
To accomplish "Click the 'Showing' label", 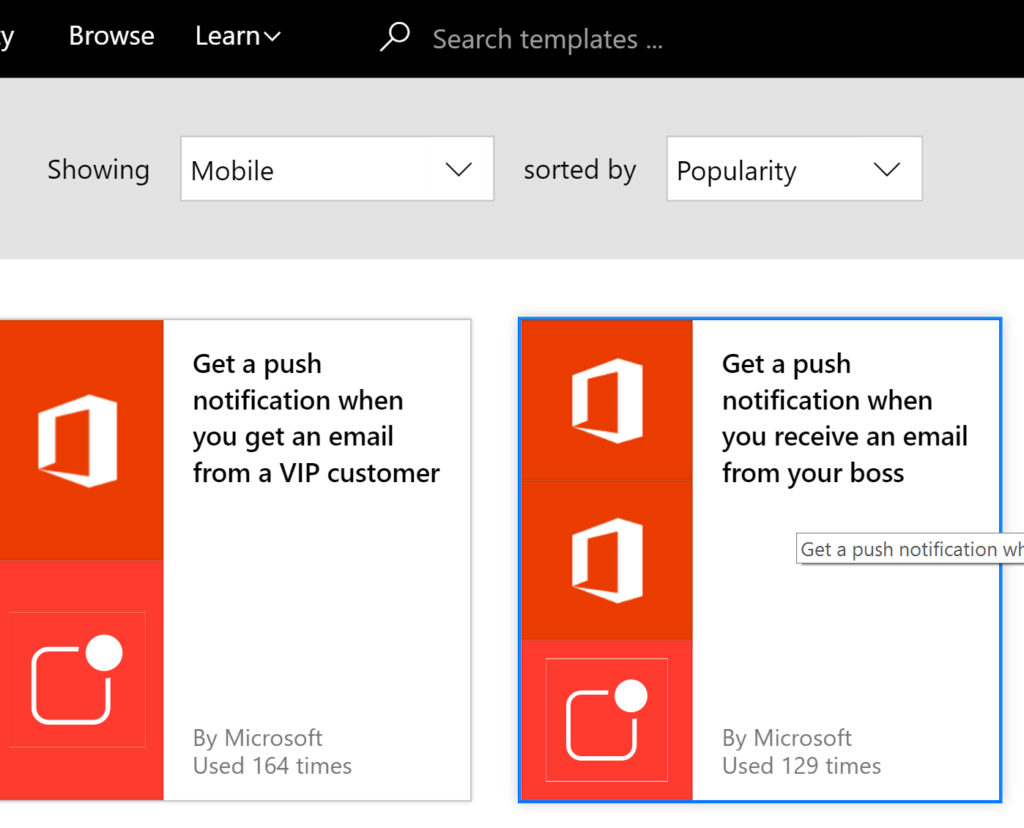I will (x=99, y=170).
